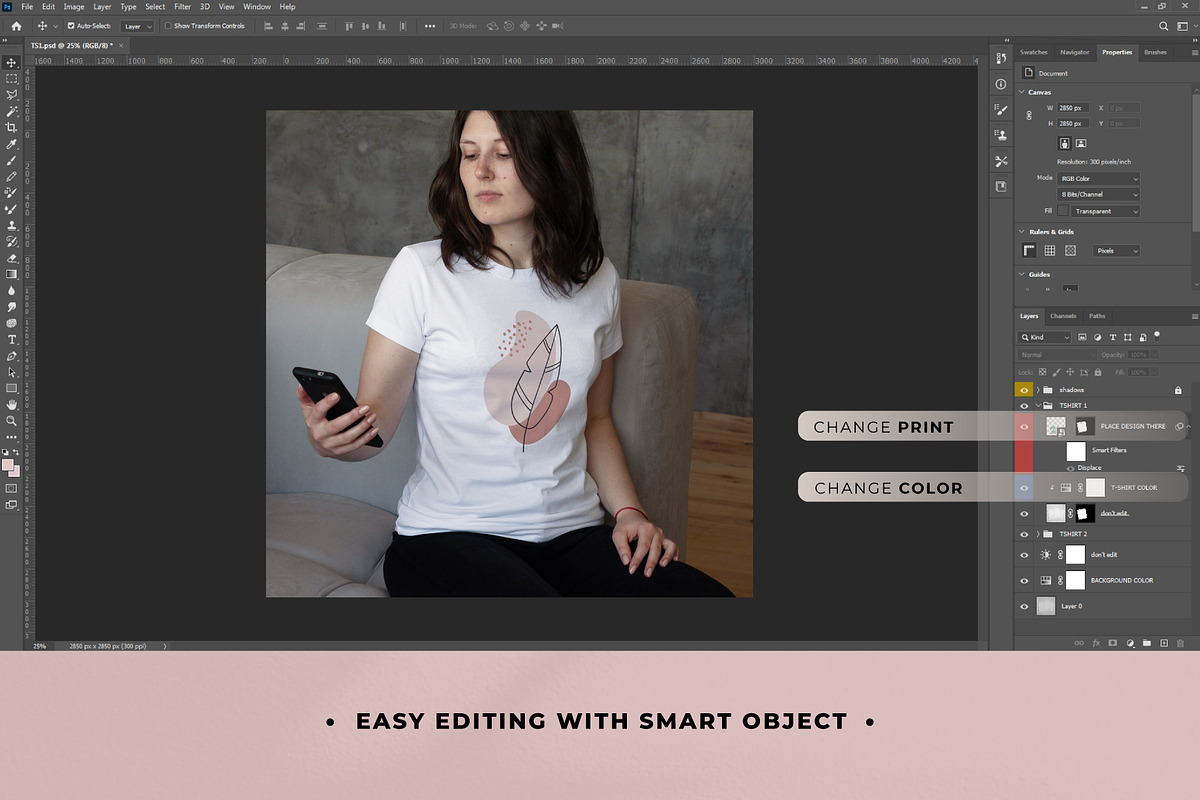This screenshot has height=800, width=1200.
Task: Click the add layer mask icon
Action: tap(1112, 642)
